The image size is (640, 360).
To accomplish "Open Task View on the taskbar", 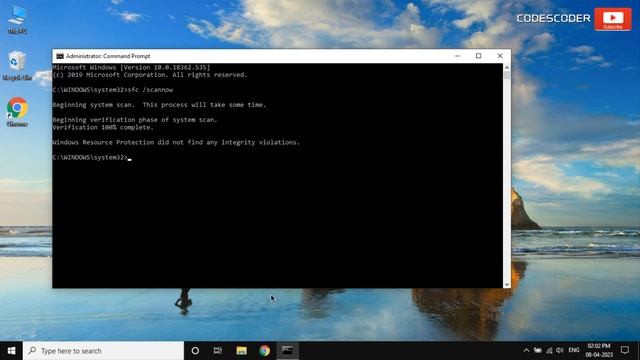I will coord(218,351).
